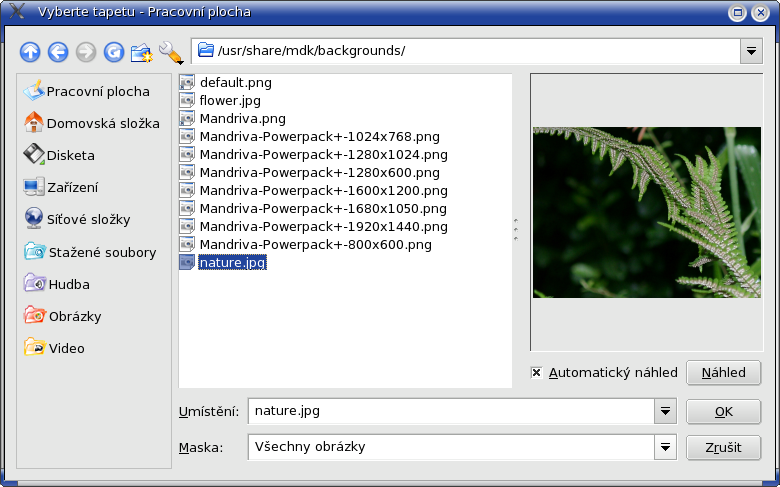The height and width of the screenshot is (487, 780).
Task: Select Mandriva-Powerpack+-1280x1024.png
Action: [x=323, y=154]
